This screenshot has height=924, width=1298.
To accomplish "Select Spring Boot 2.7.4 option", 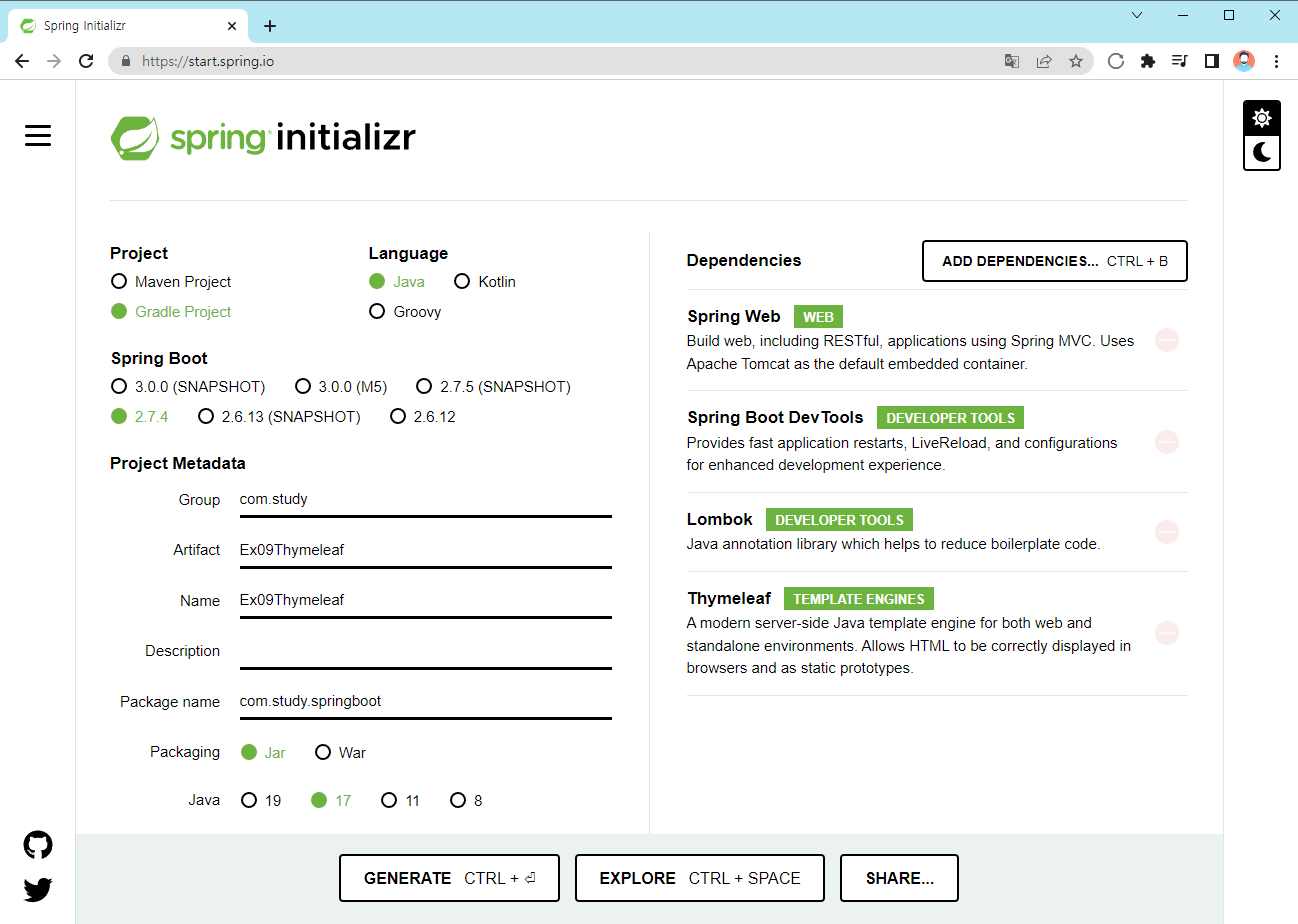I will 140,416.
